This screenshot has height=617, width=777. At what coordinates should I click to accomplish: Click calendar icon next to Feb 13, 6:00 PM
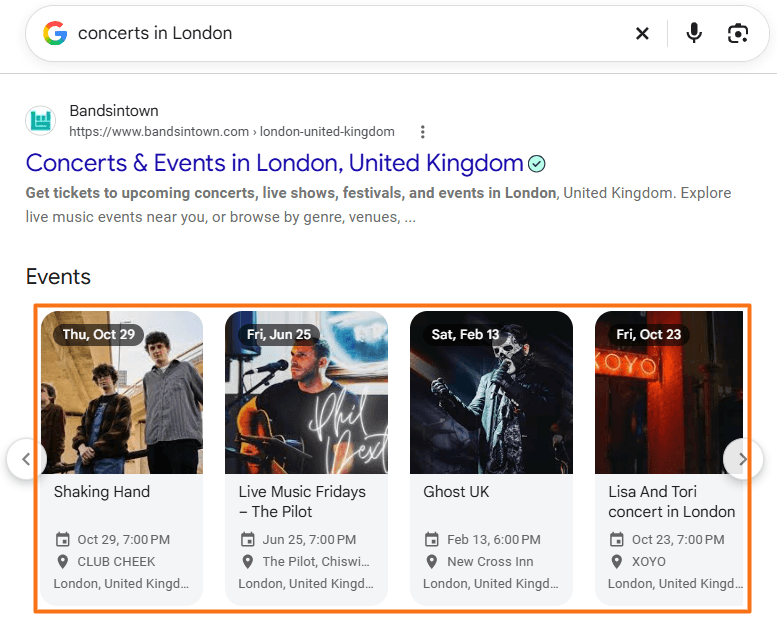[x=432, y=539]
